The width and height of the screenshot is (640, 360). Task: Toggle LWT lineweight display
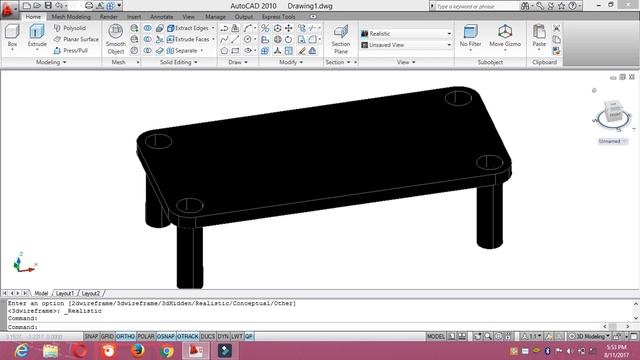pos(237,336)
